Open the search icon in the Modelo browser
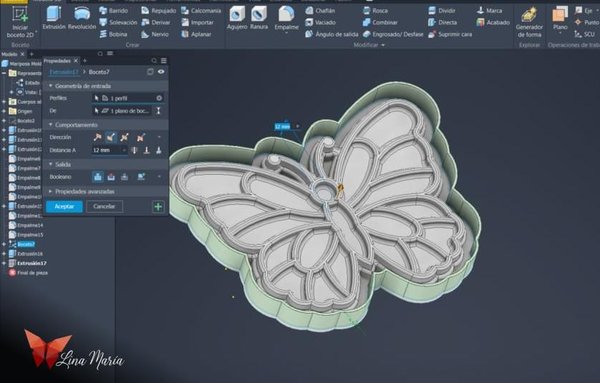The width and height of the screenshot is (600, 383). 100,54
